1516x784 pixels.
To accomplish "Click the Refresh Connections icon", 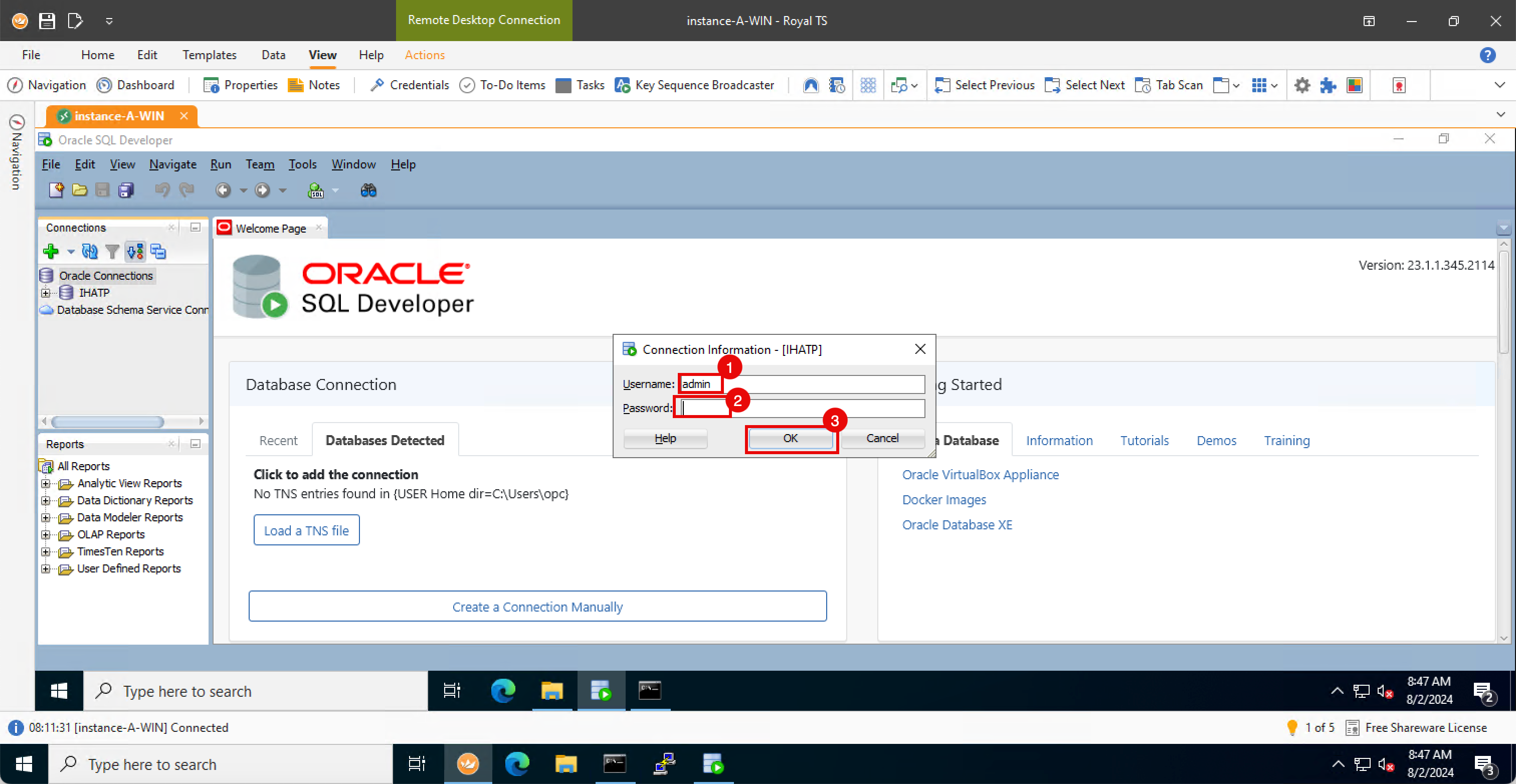I will [89, 251].
